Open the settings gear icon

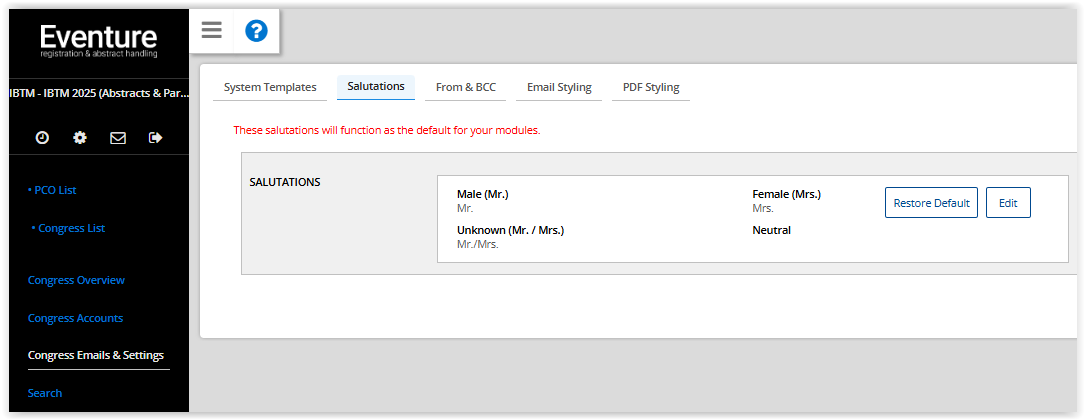click(80, 138)
